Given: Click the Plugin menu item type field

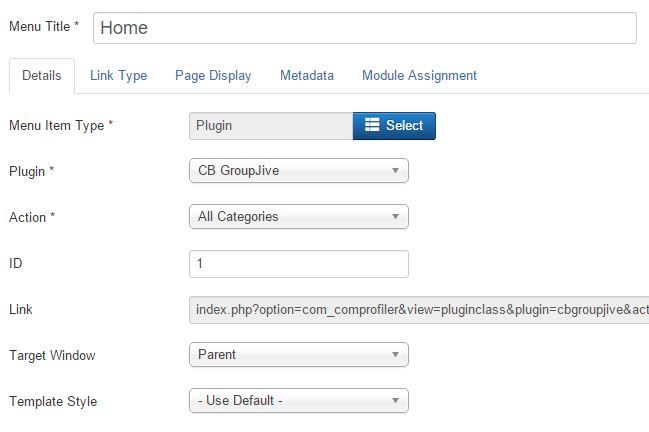Looking at the screenshot, I should tap(271, 126).
